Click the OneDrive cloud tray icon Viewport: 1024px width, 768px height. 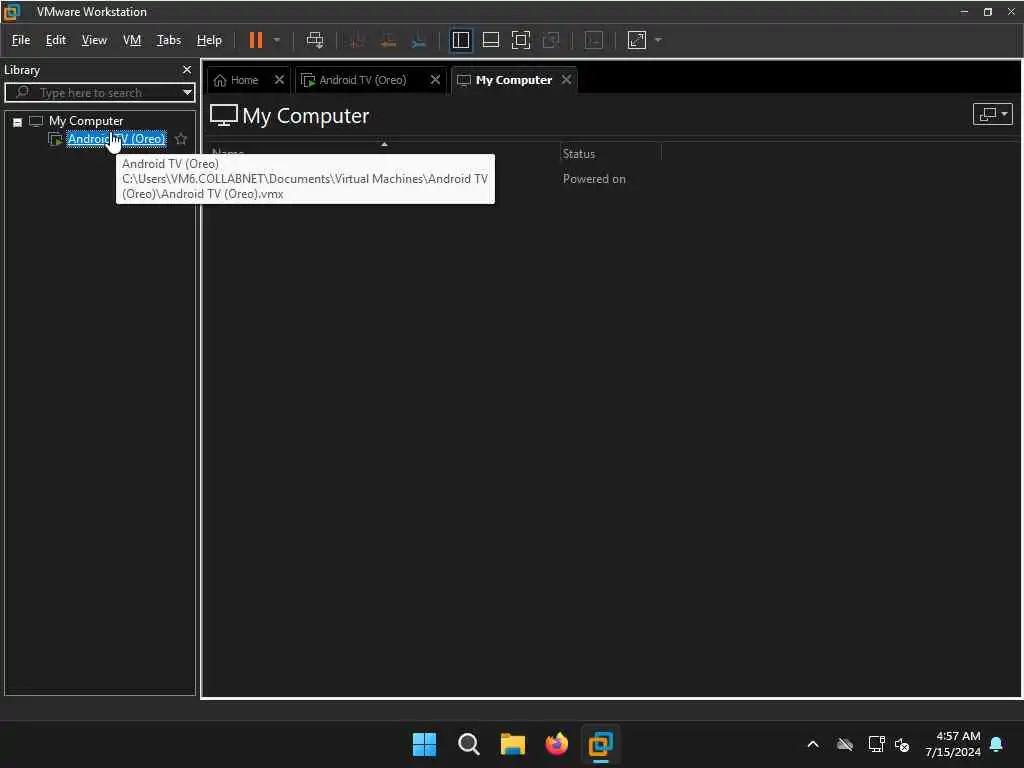(x=845, y=744)
